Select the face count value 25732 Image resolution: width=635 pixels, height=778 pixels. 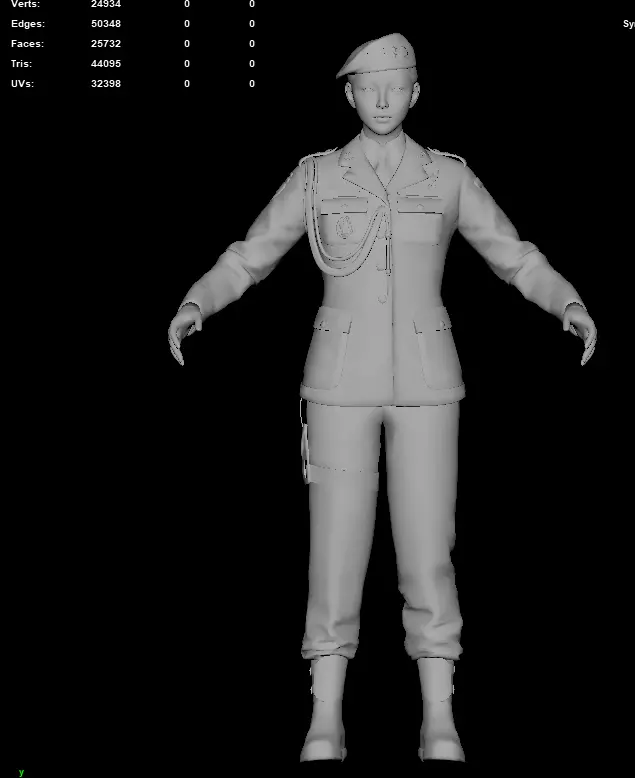(x=106, y=44)
